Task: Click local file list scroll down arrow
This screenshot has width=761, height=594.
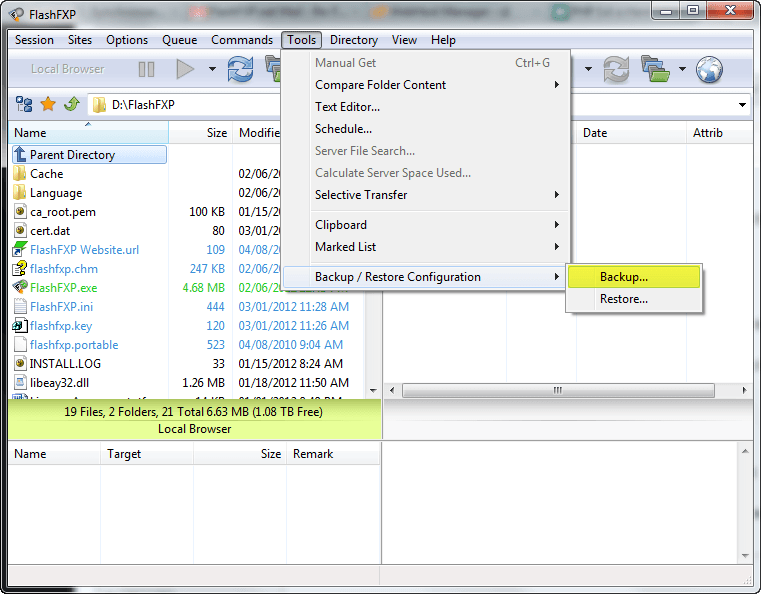Action: point(373,391)
